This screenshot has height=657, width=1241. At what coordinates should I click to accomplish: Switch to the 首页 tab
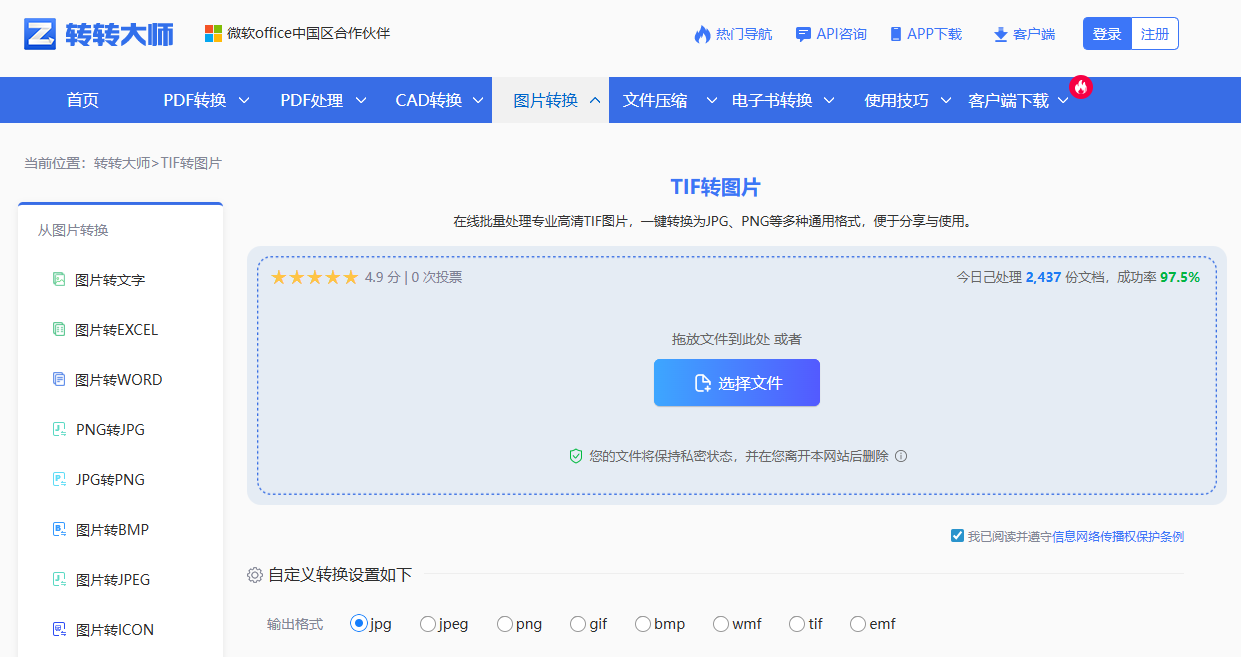point(82,100)
